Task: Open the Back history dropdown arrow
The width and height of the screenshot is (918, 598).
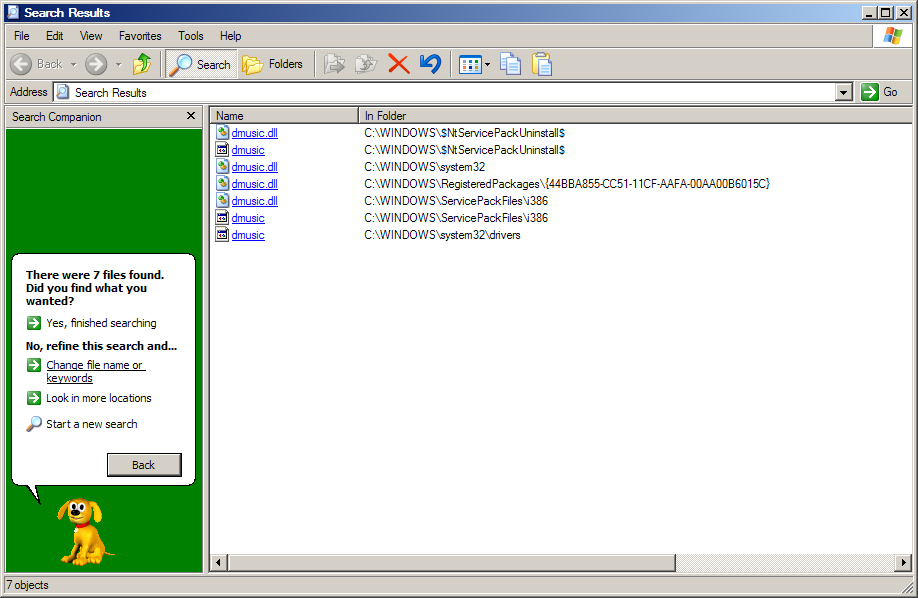Action: 74,64
